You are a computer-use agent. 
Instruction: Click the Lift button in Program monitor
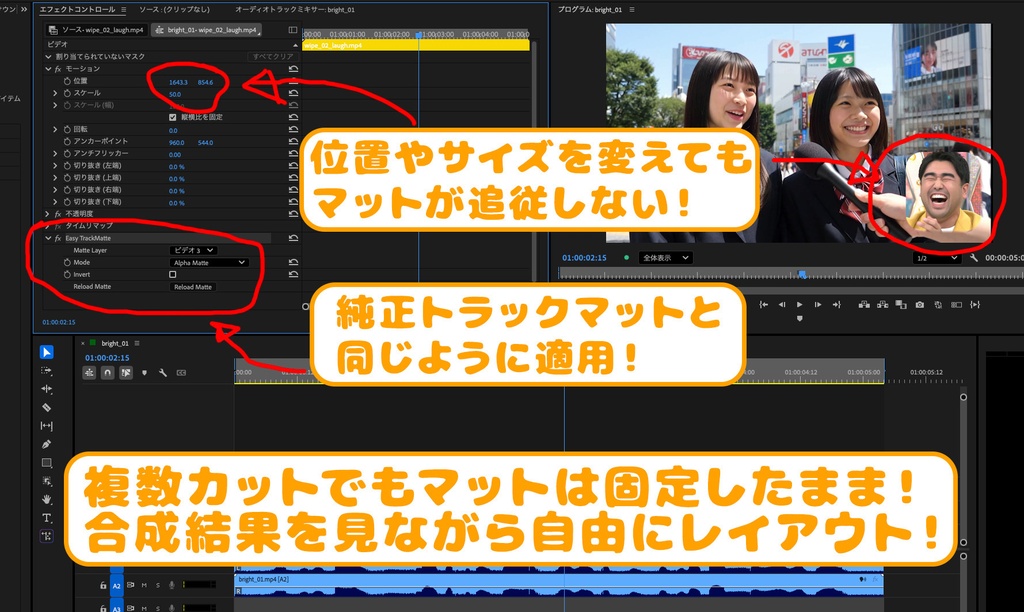(x=864, y=304)
